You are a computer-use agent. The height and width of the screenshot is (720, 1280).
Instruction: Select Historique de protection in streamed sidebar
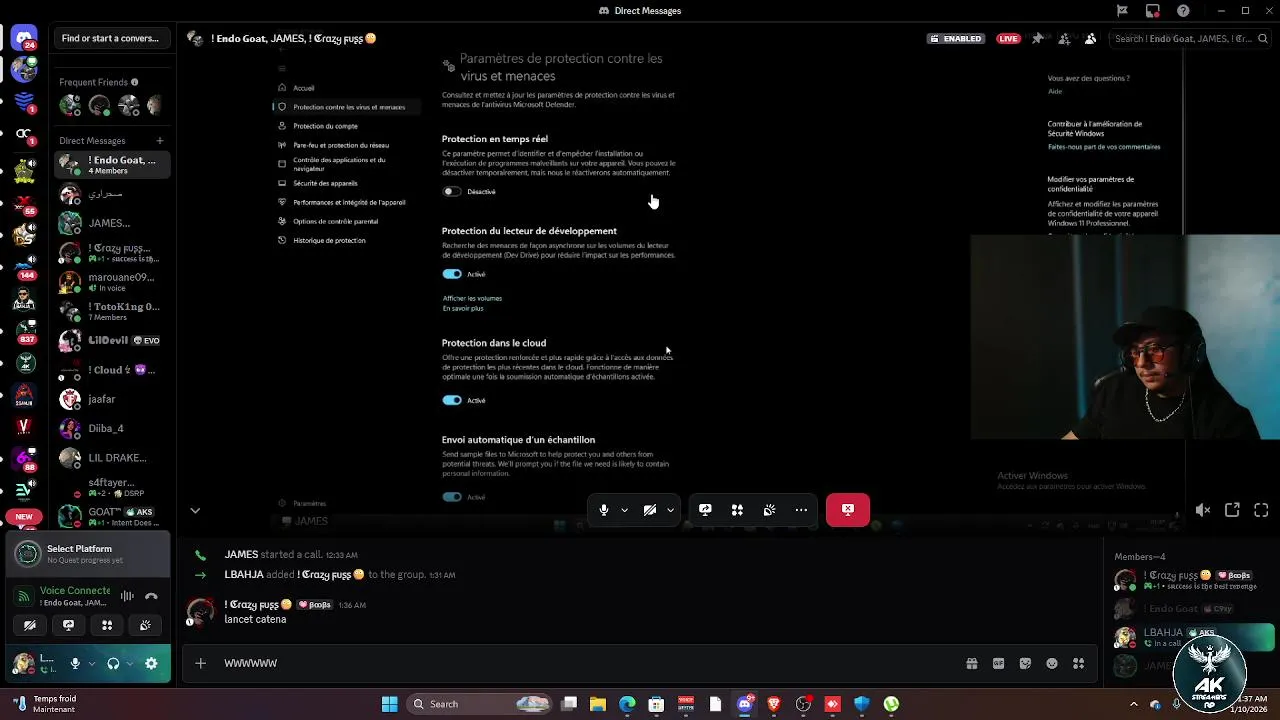(x=329, y=240)
